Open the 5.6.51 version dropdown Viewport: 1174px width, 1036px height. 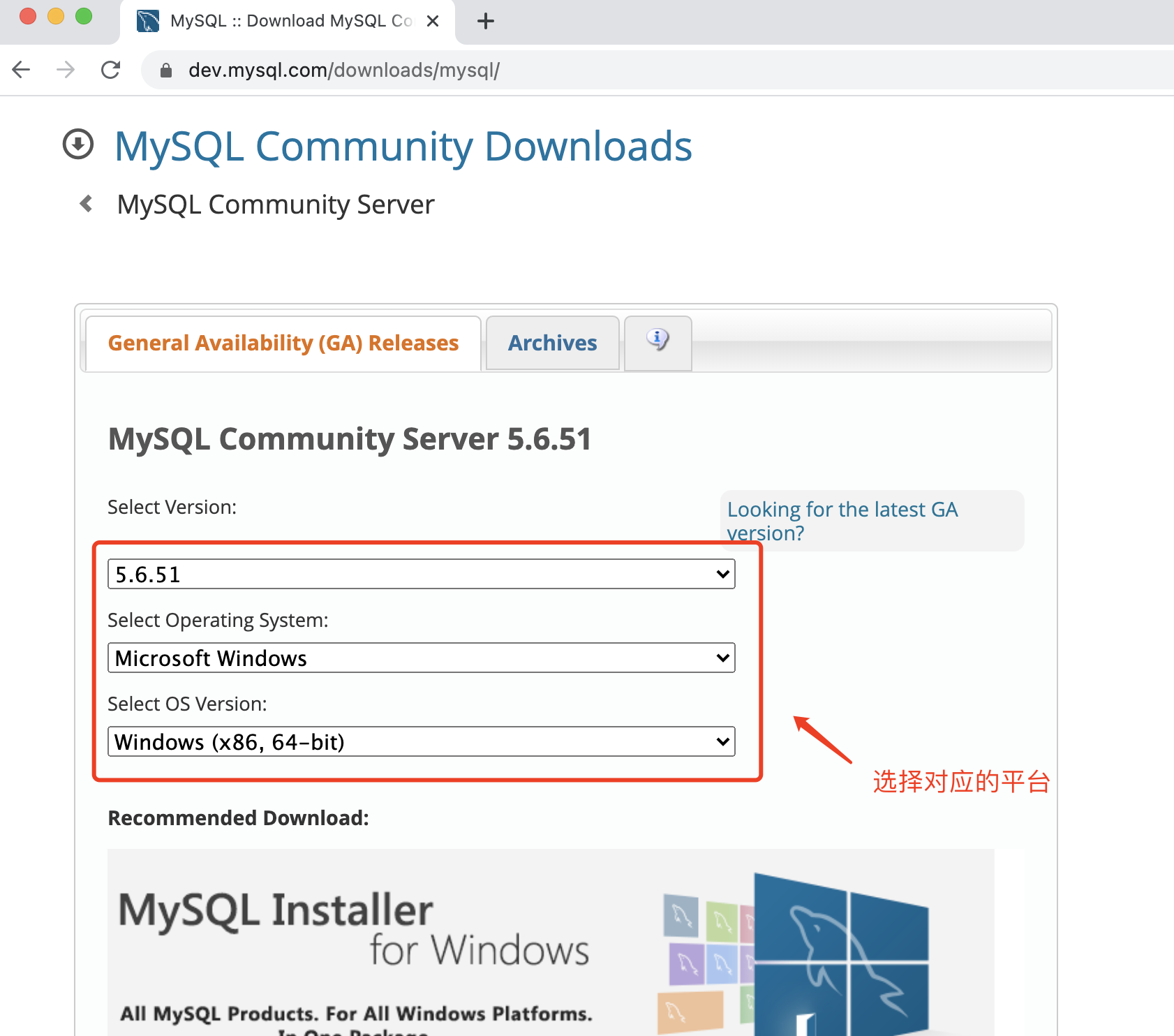click(422, 574)
